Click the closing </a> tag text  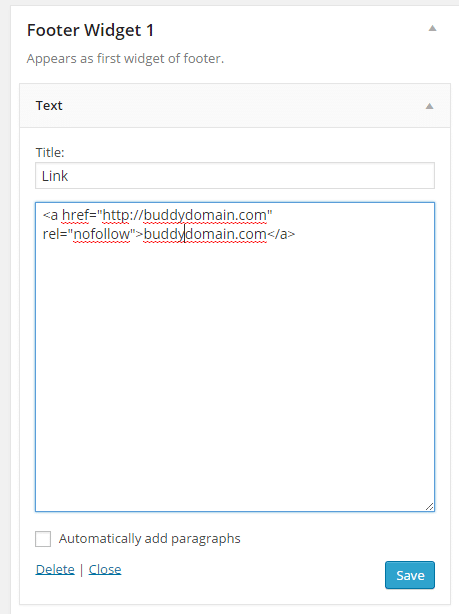click(x=281, y=234)
